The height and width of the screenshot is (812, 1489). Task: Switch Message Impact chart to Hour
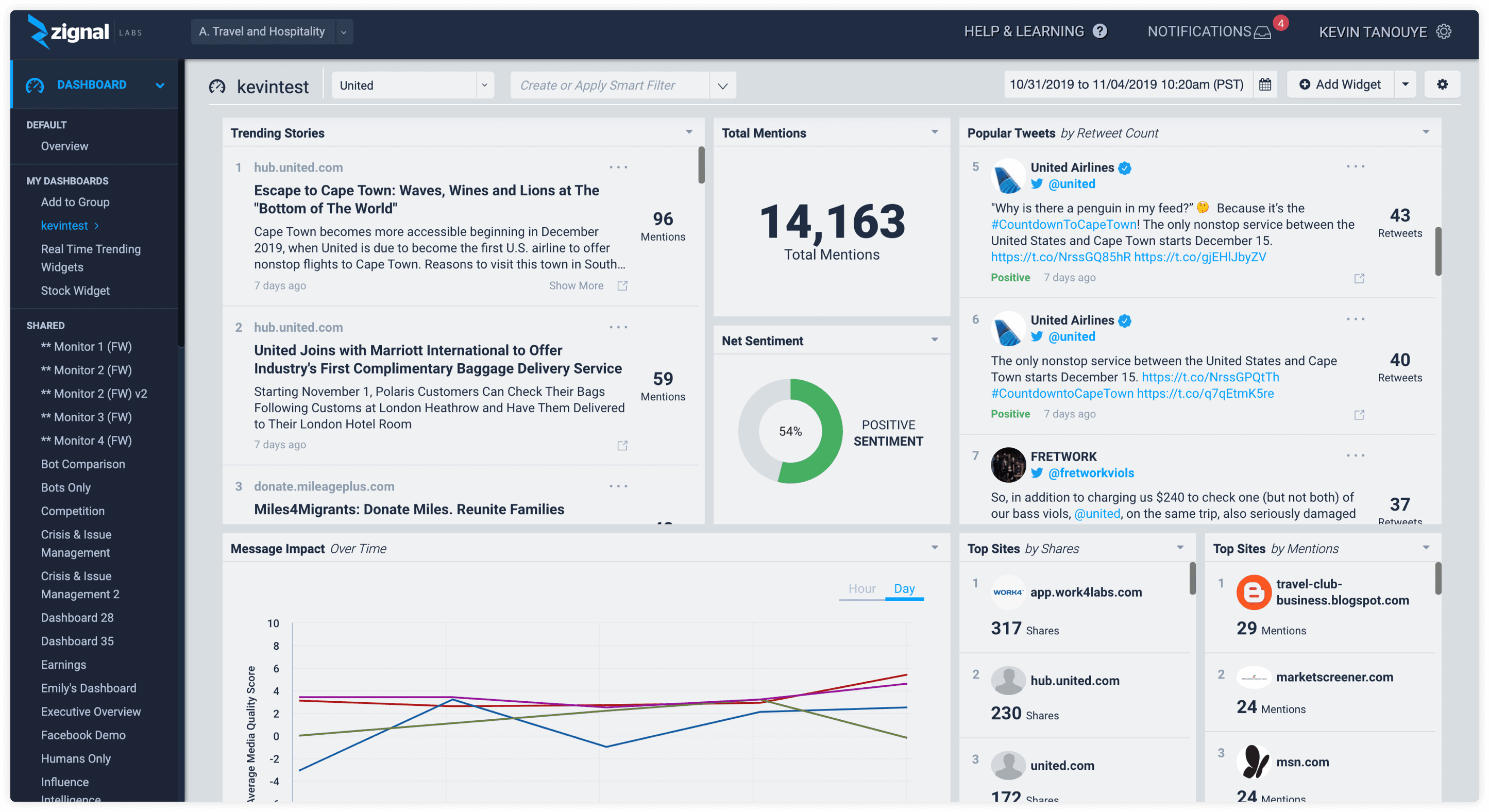(861, 588)
